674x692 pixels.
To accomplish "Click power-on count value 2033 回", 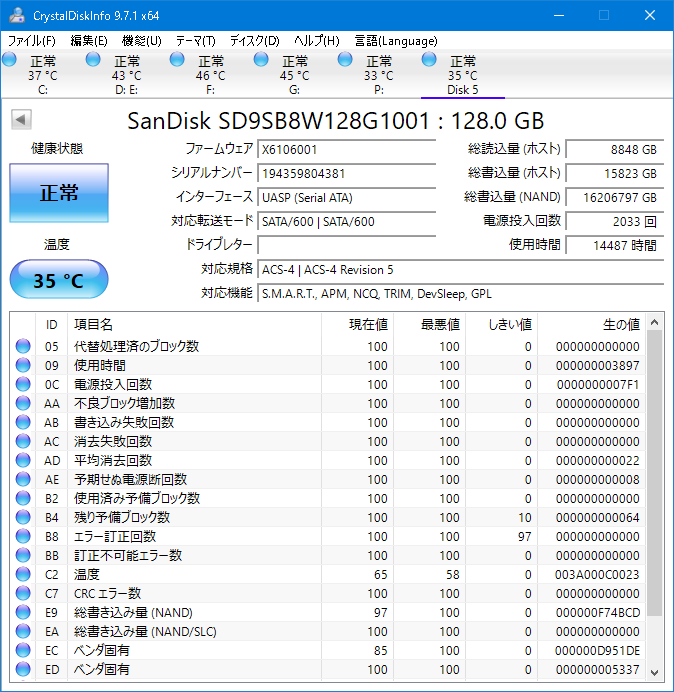I will (614, 222).
